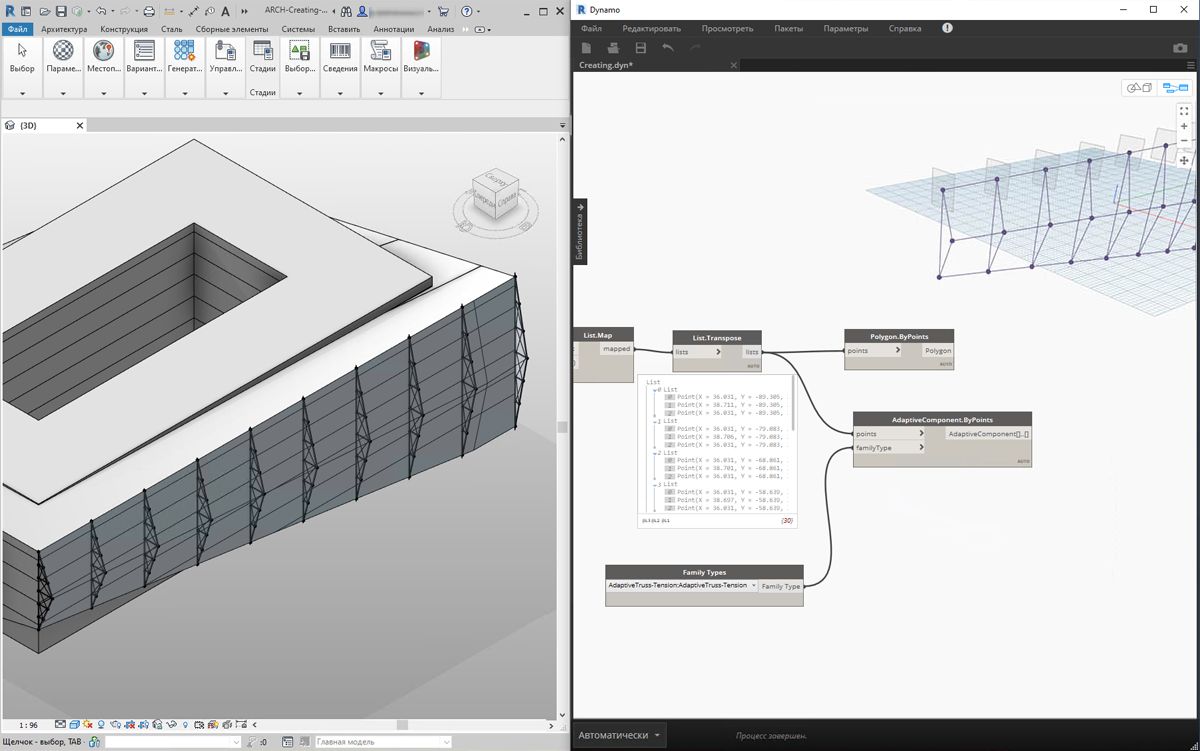
Task: Click Dynamo Open file icon
Action: pos(613,48)
